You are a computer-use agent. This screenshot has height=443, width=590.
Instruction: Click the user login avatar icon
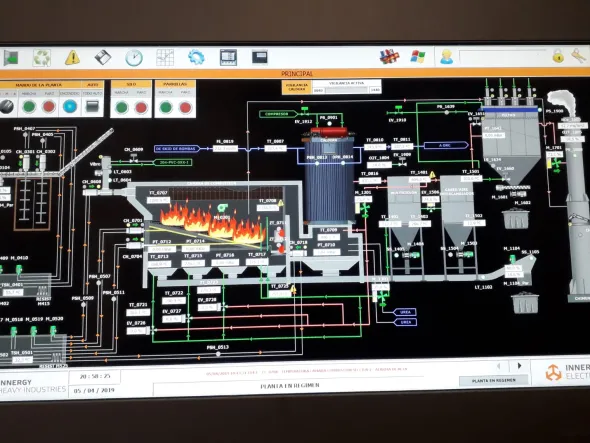point(446,57)
